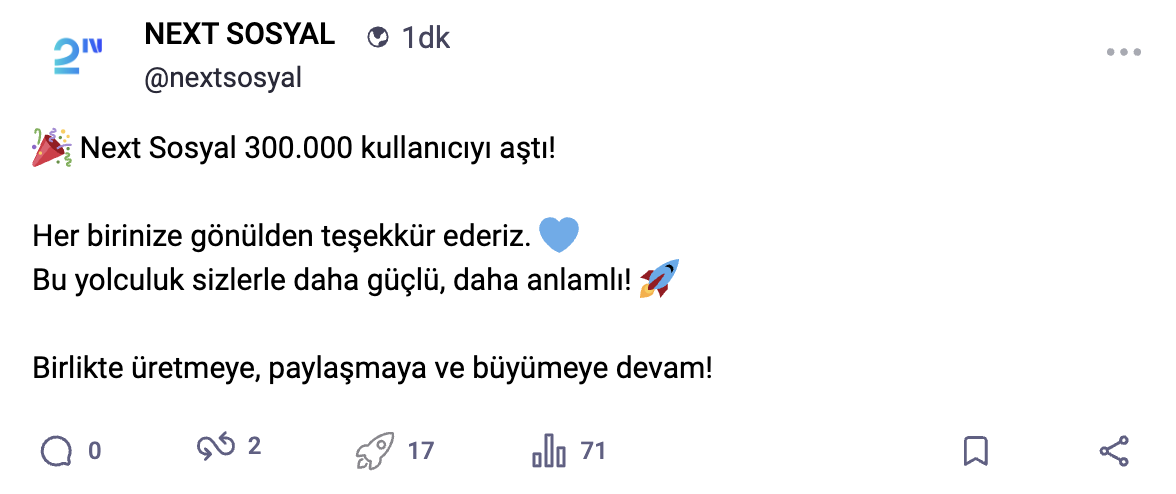The height and width of the screenshot is (494, 1176).
Task: Boost the post with the rocket icon
Action: [375, 451]
